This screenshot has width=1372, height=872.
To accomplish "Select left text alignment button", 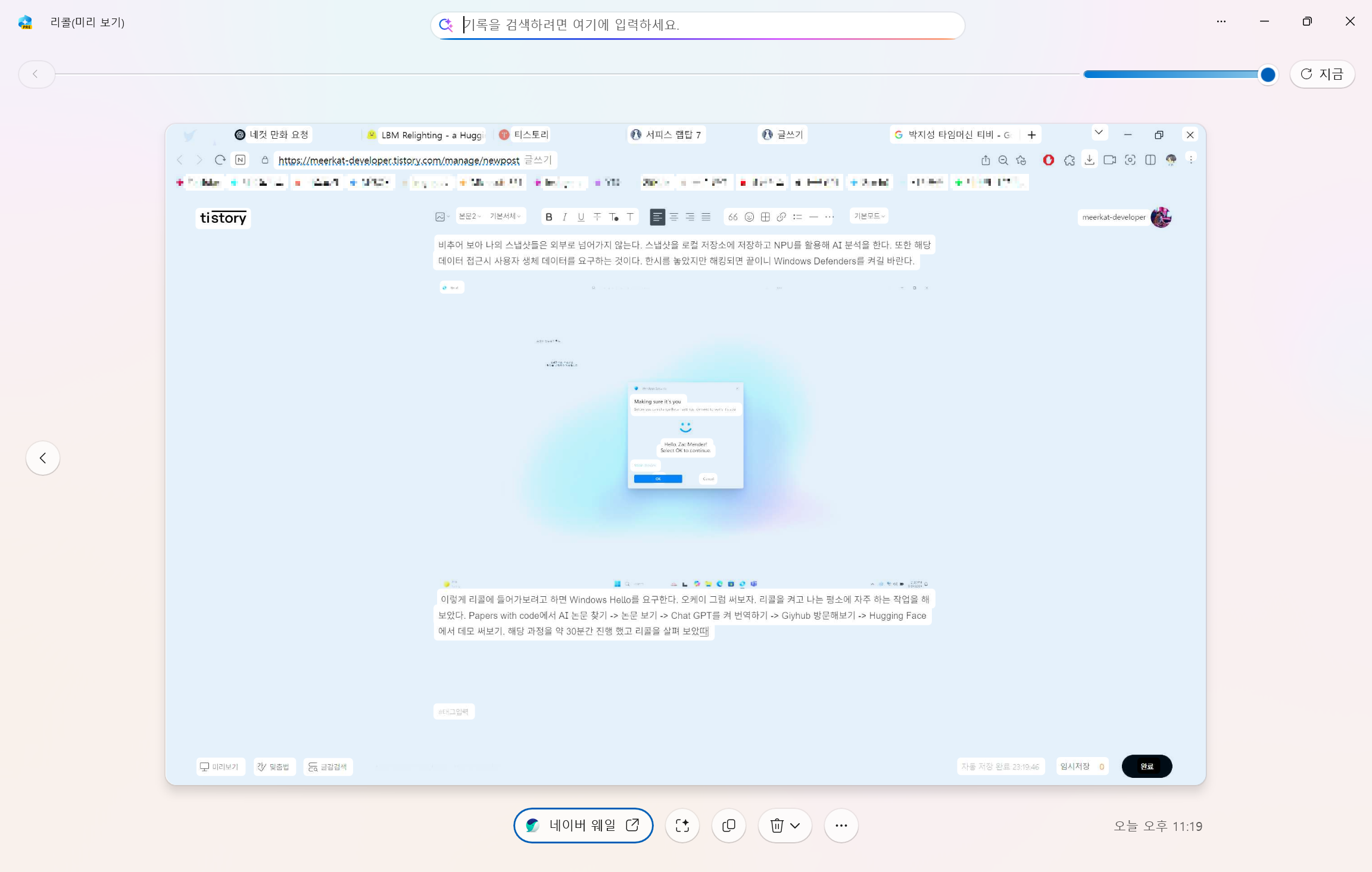I will (657, 217).
